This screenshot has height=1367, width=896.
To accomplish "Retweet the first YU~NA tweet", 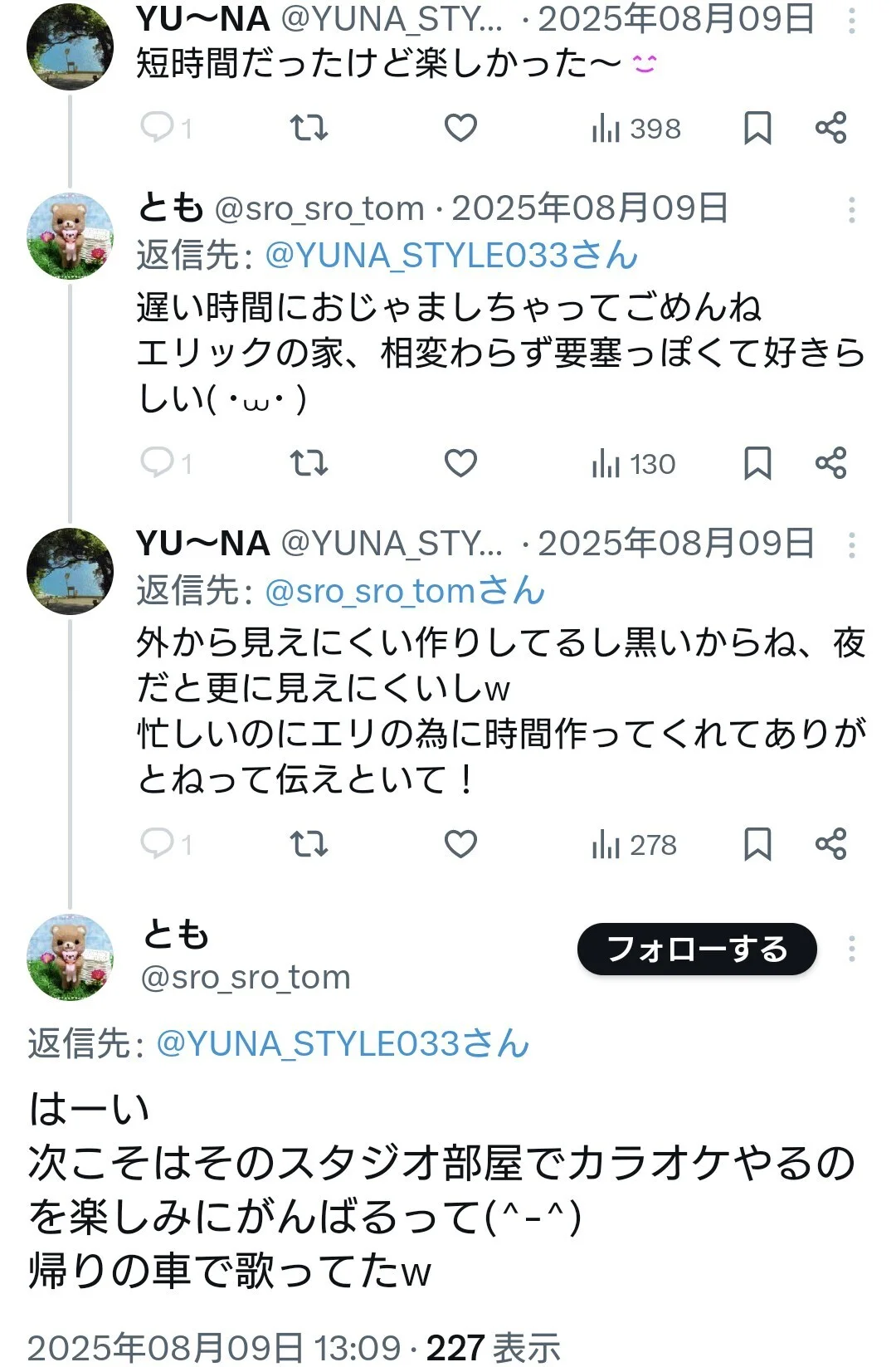I will pos(309,129).
